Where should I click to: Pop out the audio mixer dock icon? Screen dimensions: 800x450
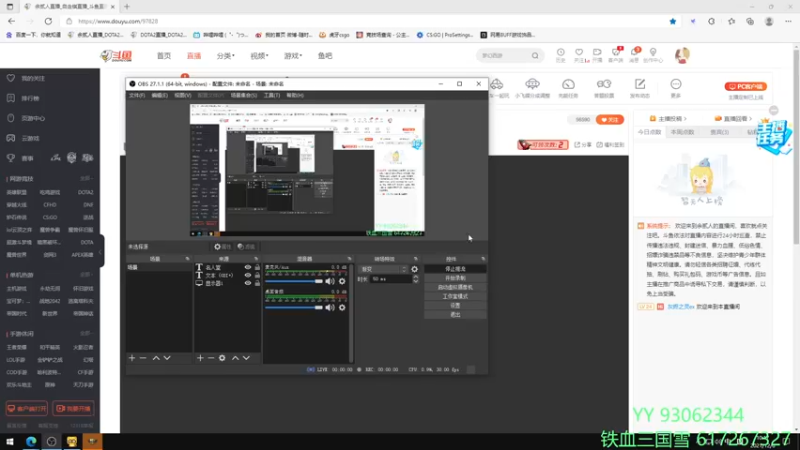(349, 259)
